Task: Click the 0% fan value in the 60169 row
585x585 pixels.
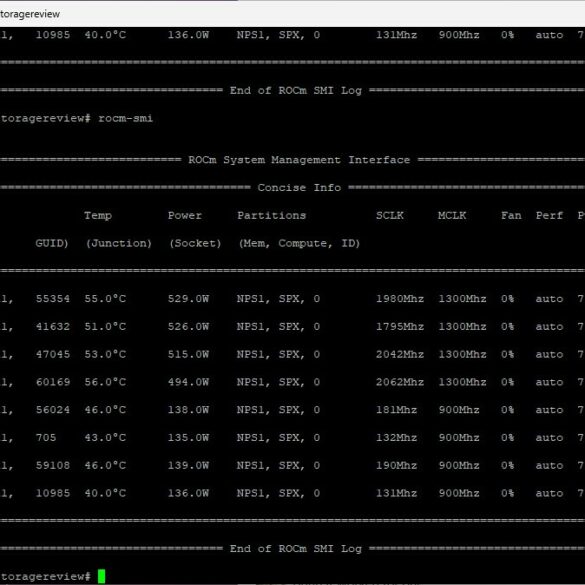Action: (508, 382)
